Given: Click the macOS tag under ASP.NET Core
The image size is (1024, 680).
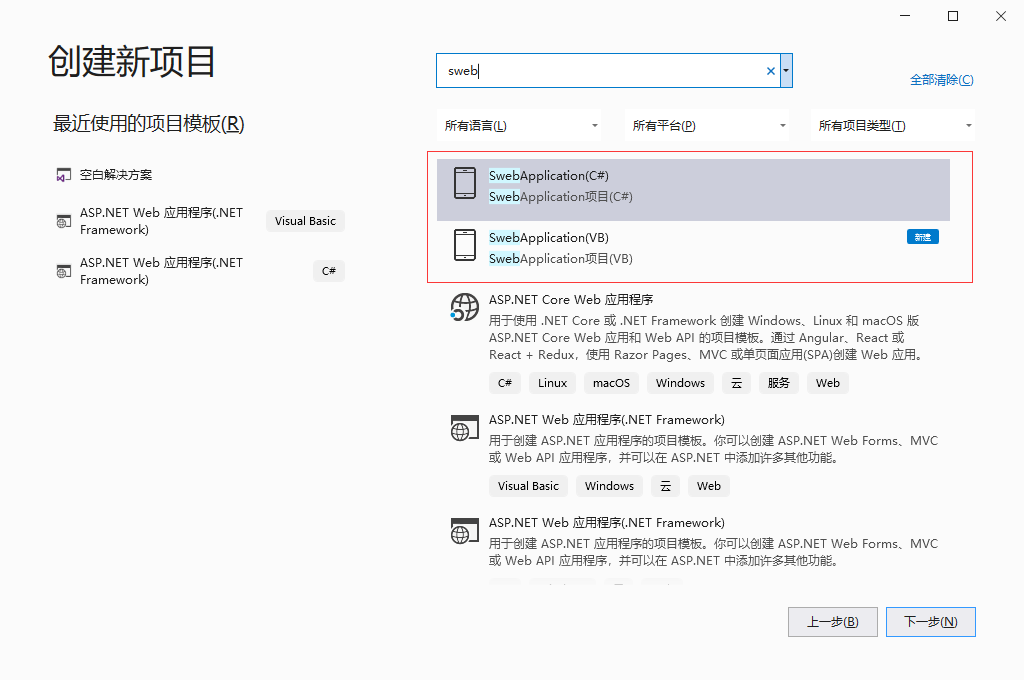Looking at the screenshot, I should 611,383.
